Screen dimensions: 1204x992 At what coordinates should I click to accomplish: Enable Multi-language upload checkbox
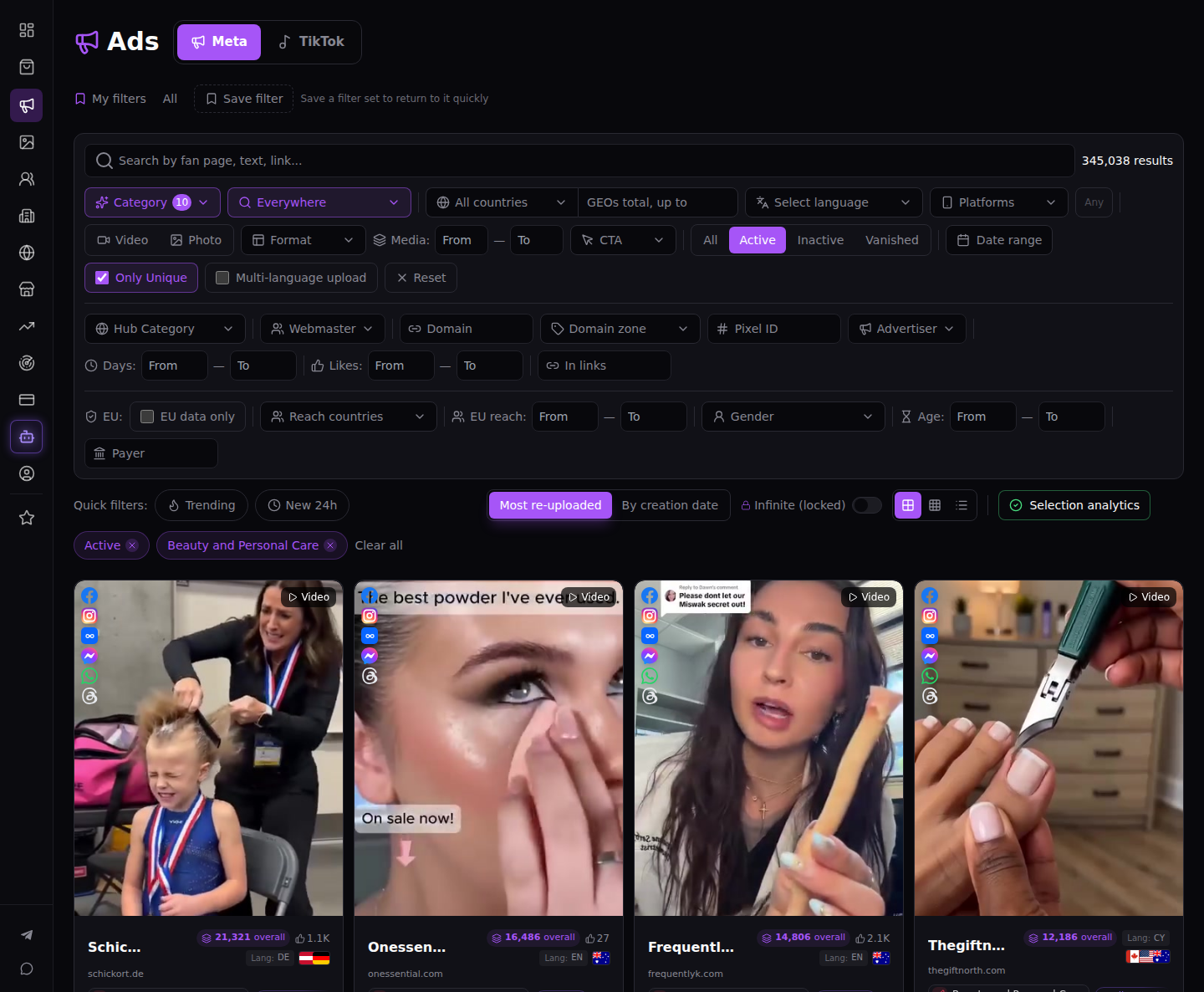tap(222, 278)
